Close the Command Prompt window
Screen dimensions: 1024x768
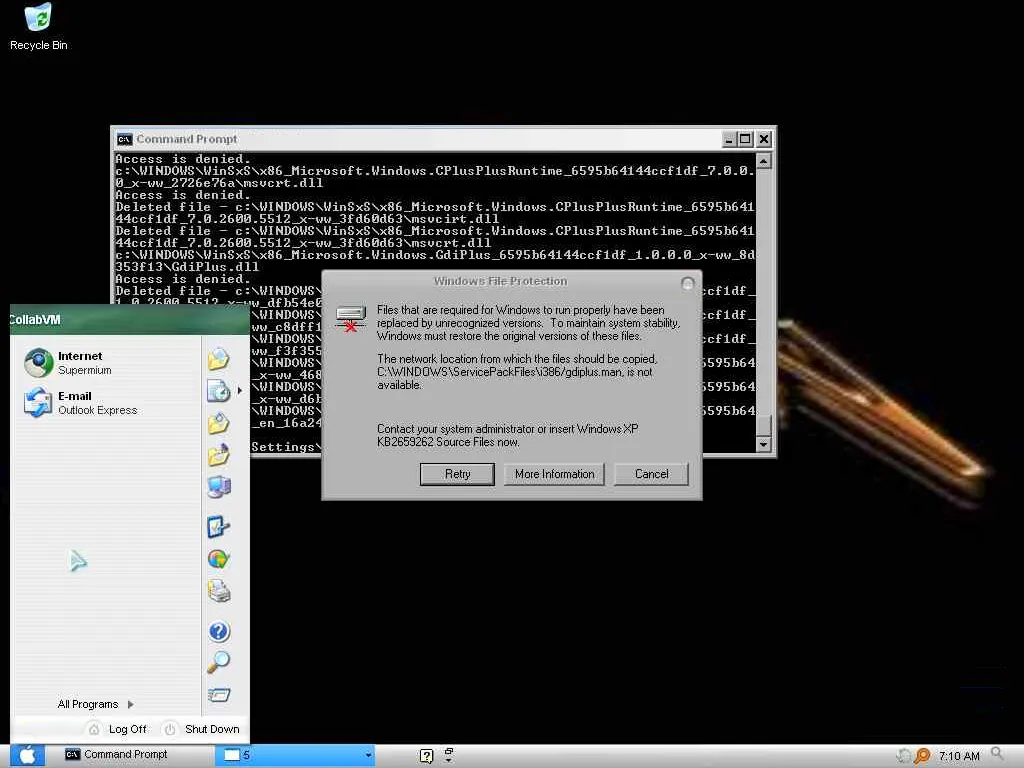pos(763,139)
